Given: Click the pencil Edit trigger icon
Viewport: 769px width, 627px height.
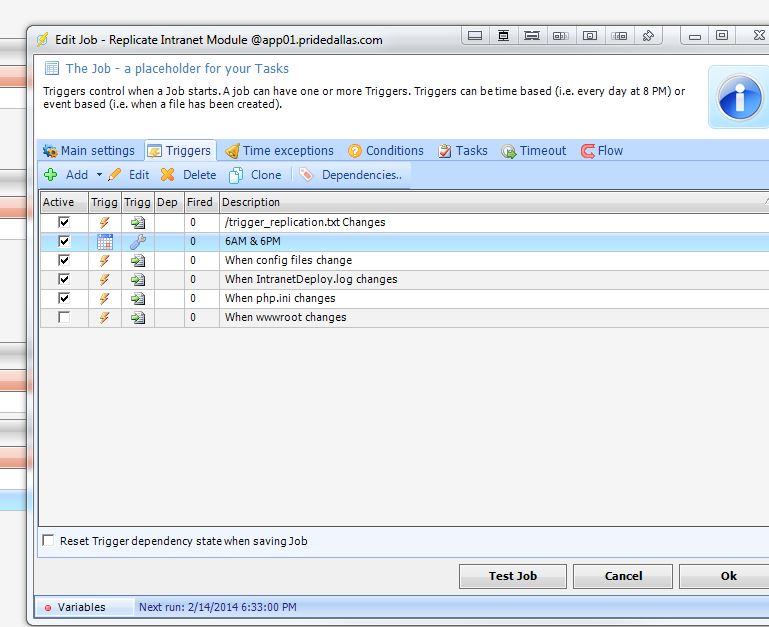Looking at the screenshot, I should [x=115, y=175].
